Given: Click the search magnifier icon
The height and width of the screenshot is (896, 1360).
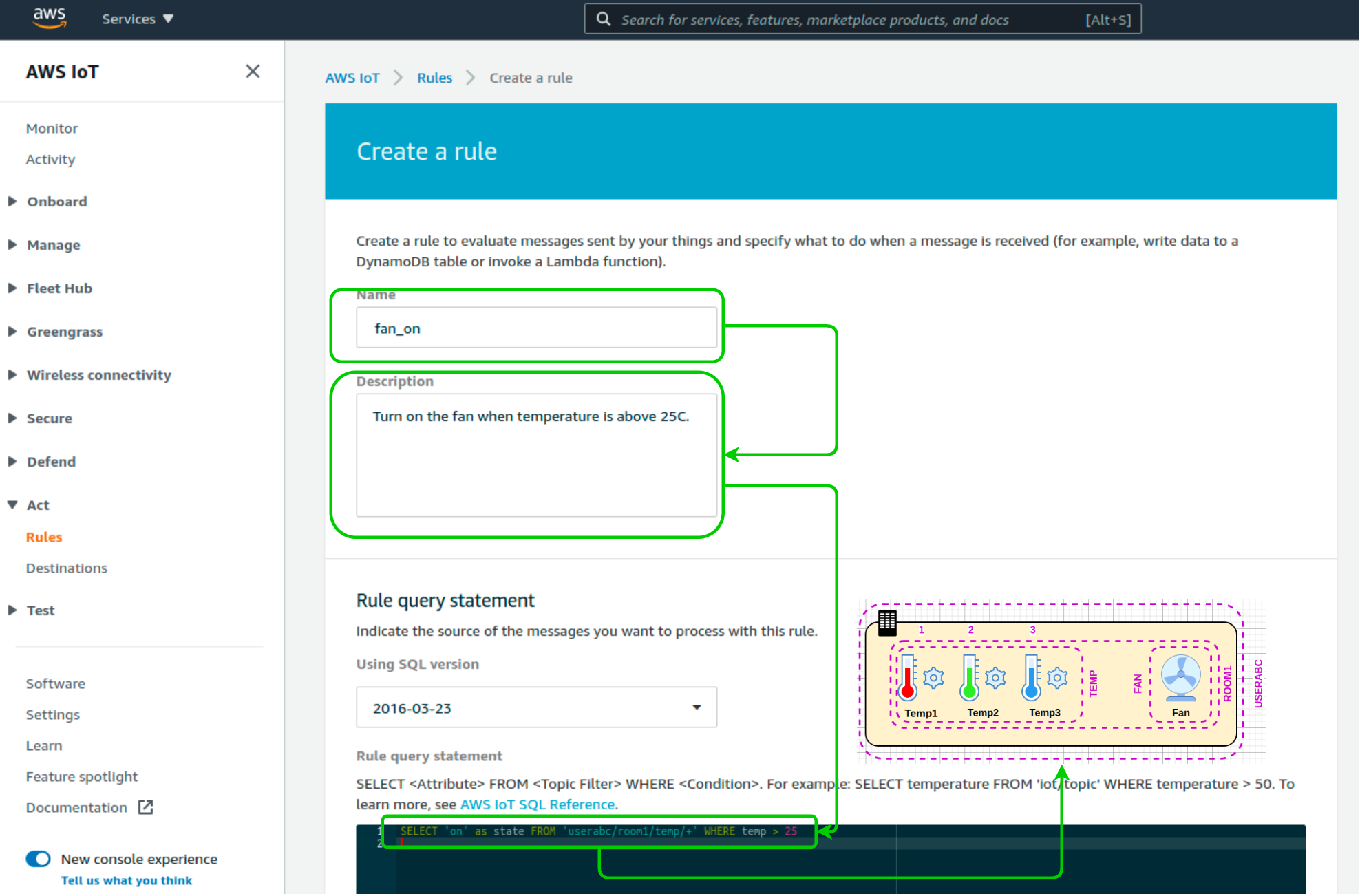Looking at the screenshot, I should click(x=604, y=19).
